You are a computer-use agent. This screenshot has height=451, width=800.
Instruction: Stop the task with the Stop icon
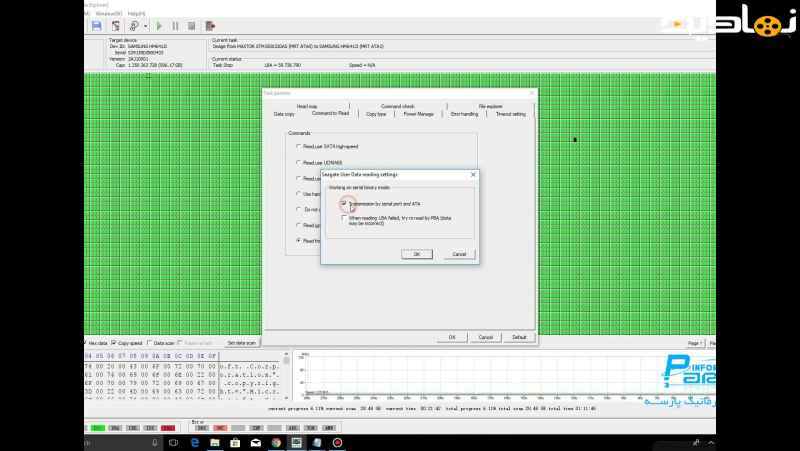pyautogui.click(x=192, y=26)
